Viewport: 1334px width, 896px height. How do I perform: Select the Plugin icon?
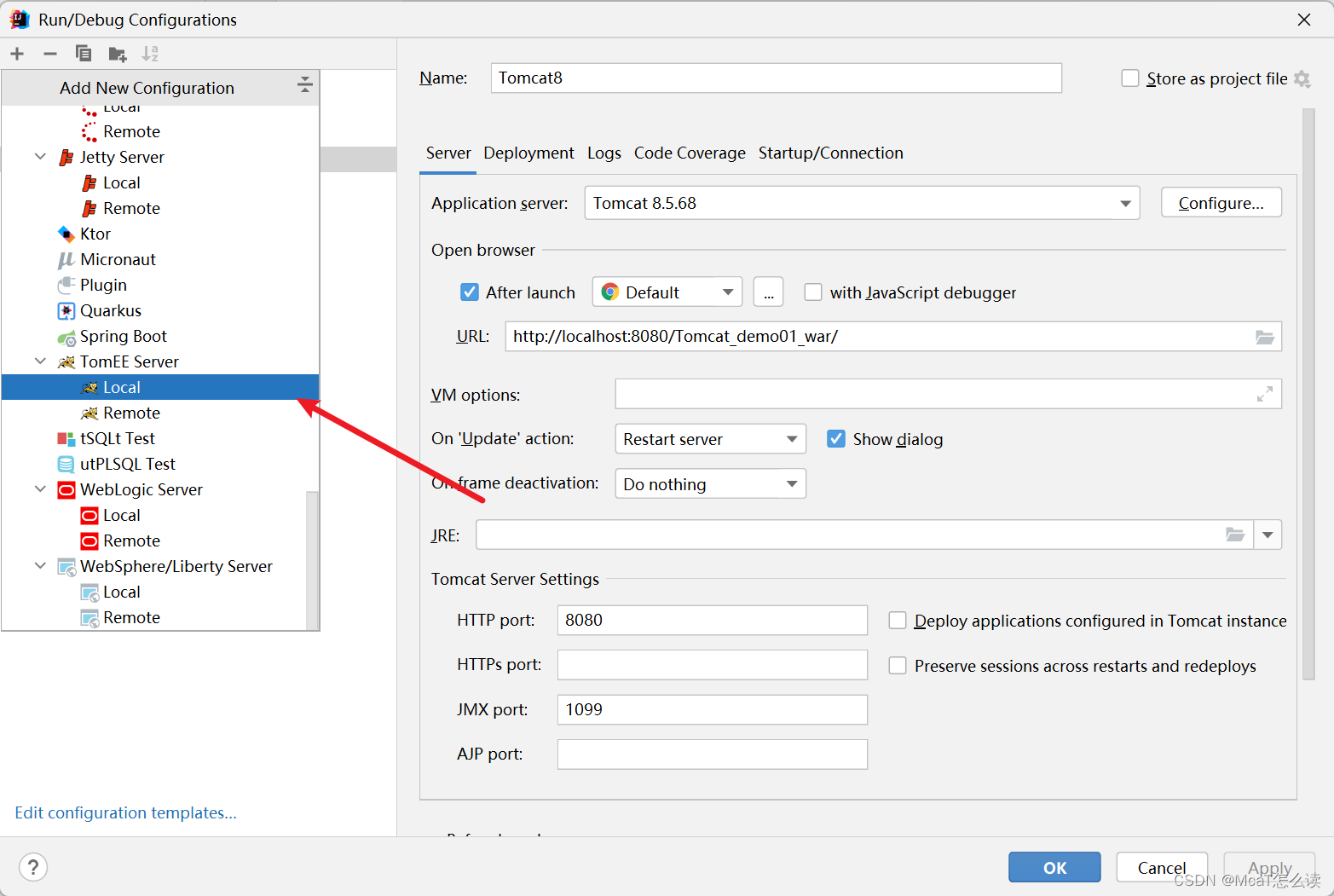tap(66, 286)
